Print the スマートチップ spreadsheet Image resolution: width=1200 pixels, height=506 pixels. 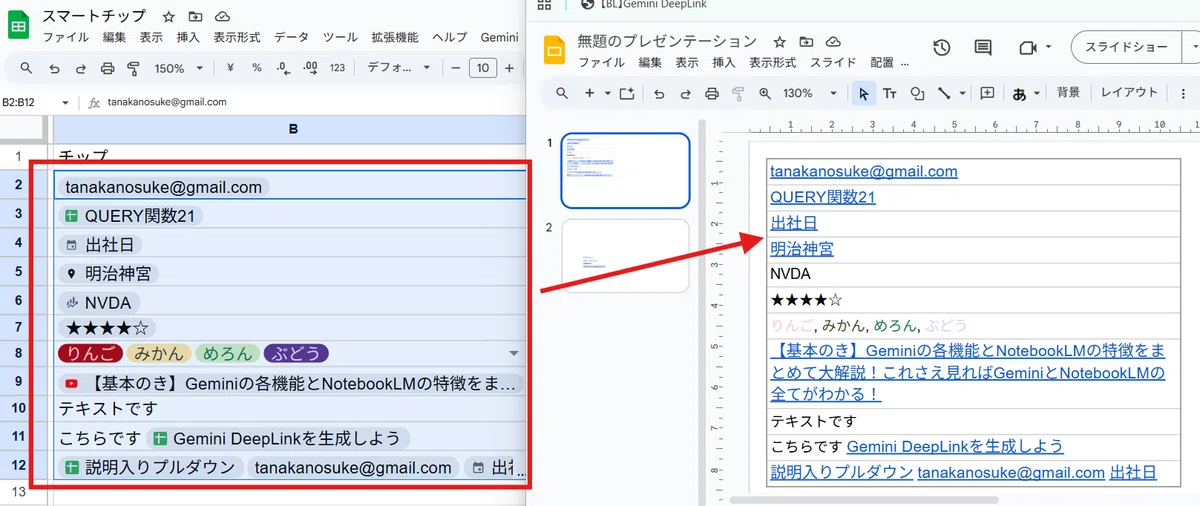tap(108, 68)
